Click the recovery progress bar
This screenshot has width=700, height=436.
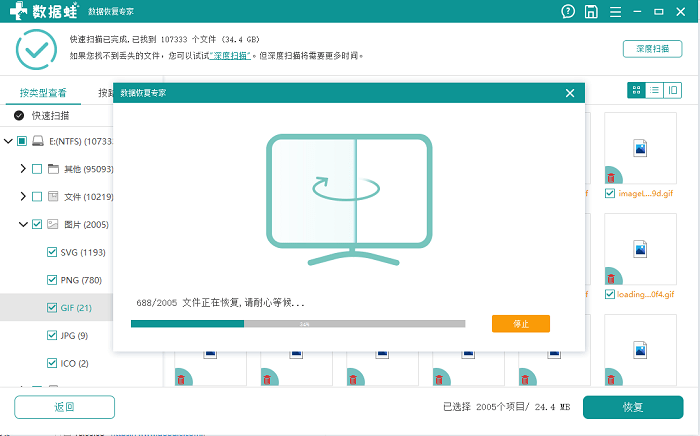click(x=298, y=323)
